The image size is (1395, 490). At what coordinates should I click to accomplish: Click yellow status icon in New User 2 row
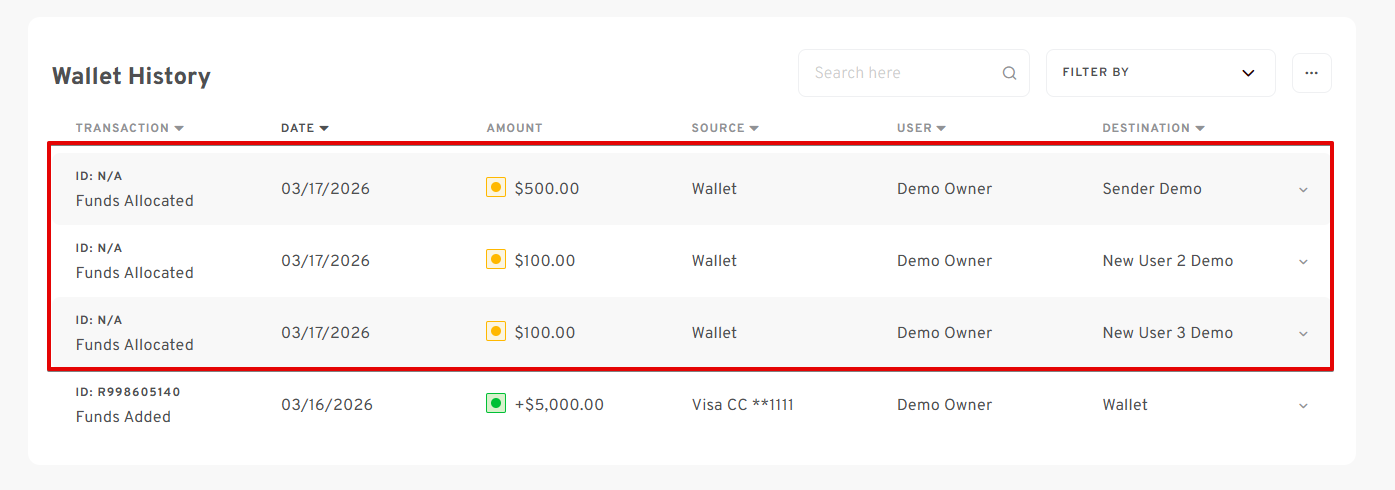[495, 260]
